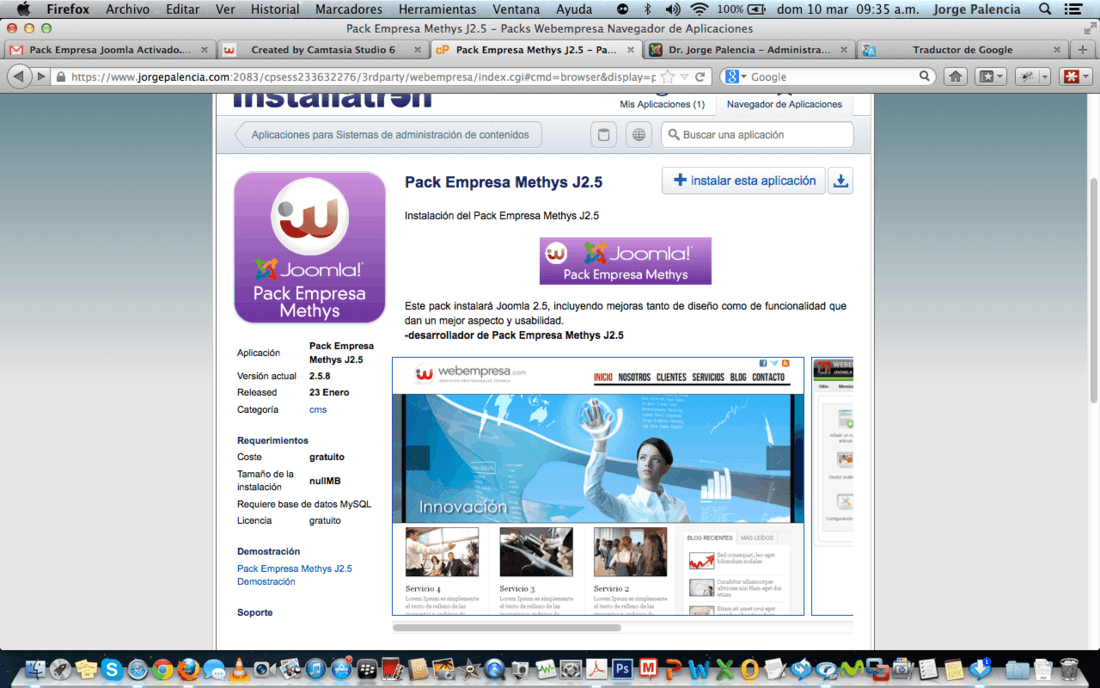Click the date and time in the menu bar
The height and width of the screenshot is (688, 1100).
click(x=847, y=9)
